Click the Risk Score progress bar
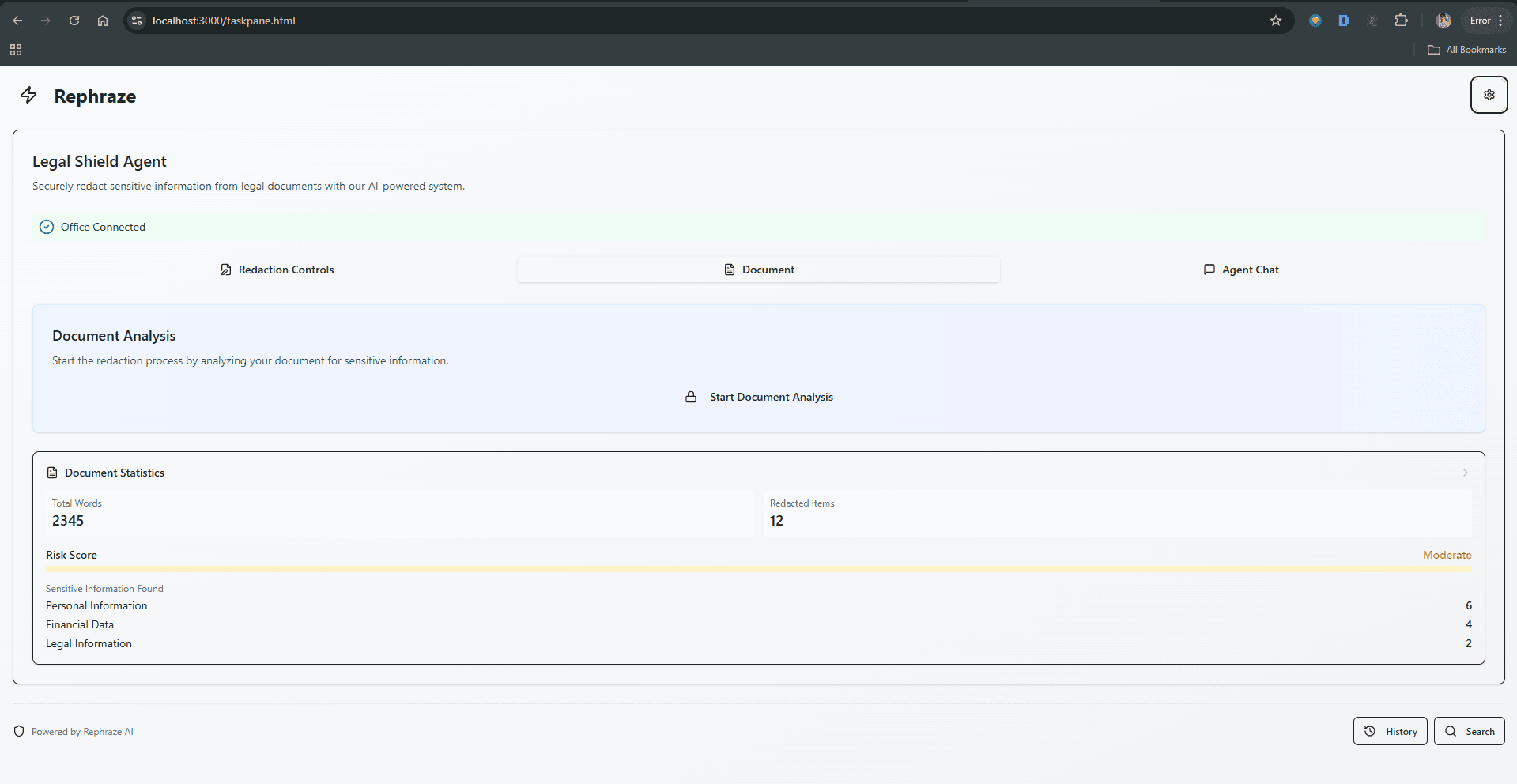The width and height of the screenshot is (1517, 784). [759, 569]
